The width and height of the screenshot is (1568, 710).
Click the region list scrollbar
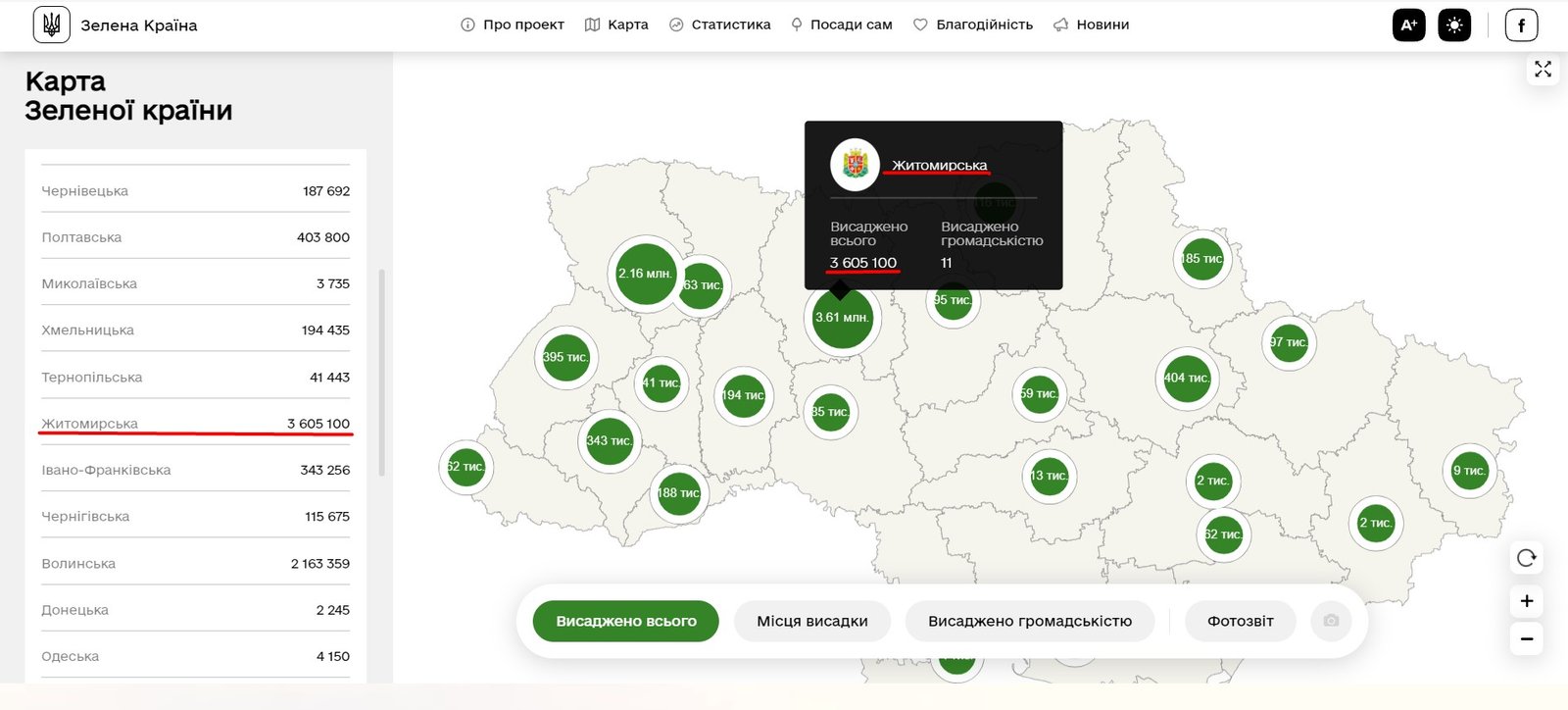tap(382, 373)
